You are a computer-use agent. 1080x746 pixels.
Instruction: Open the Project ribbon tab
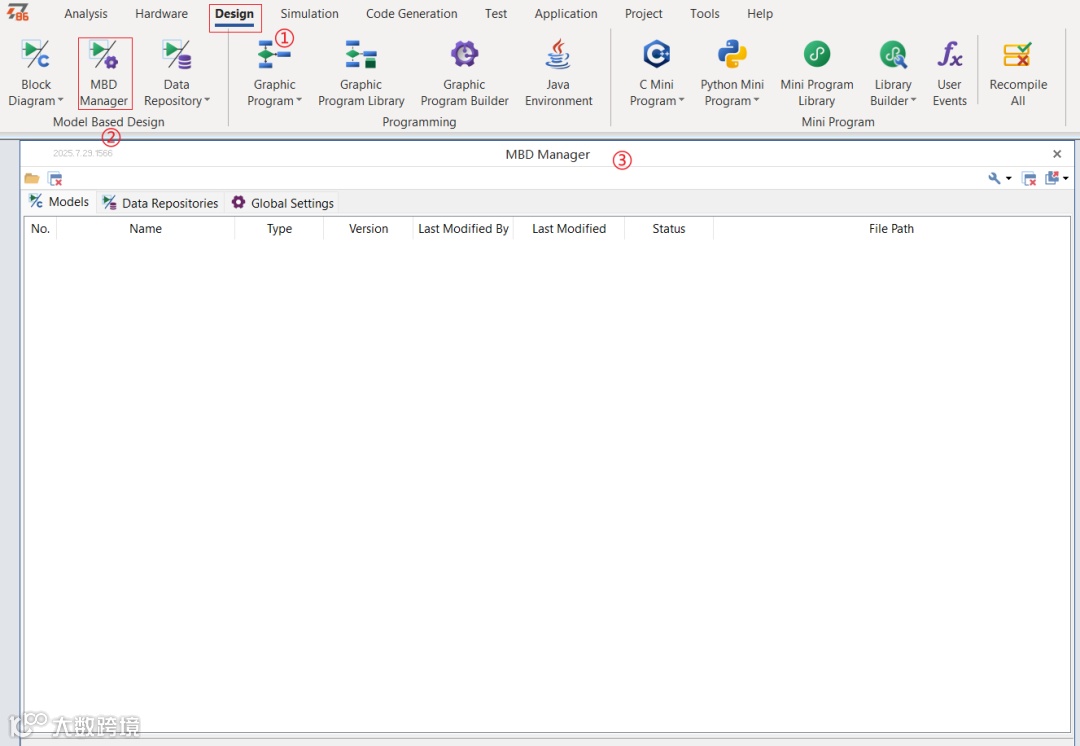[x=644, y=14]
